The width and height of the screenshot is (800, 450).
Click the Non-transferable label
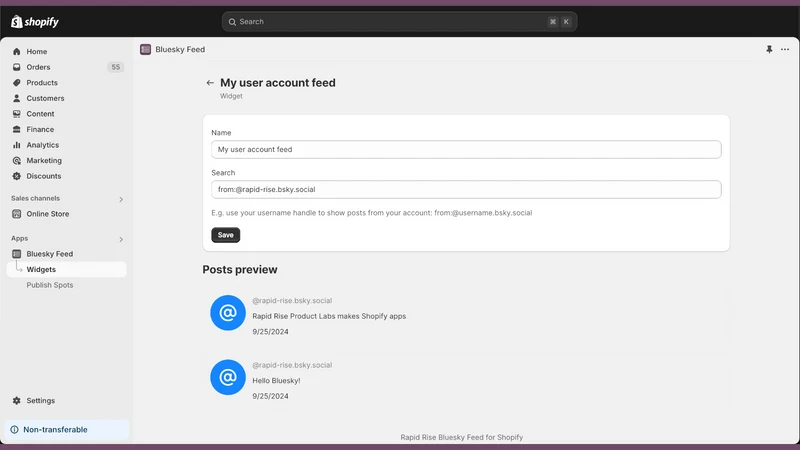click(55, 430)
